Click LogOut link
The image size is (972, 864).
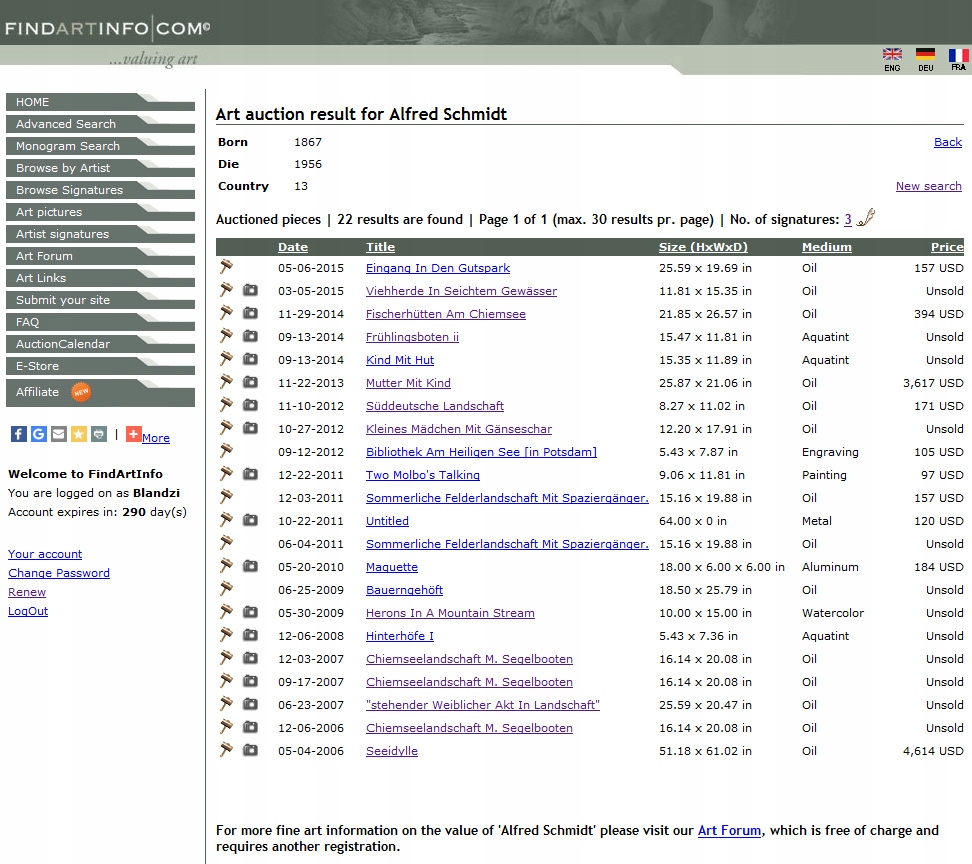tap(28, 611)
